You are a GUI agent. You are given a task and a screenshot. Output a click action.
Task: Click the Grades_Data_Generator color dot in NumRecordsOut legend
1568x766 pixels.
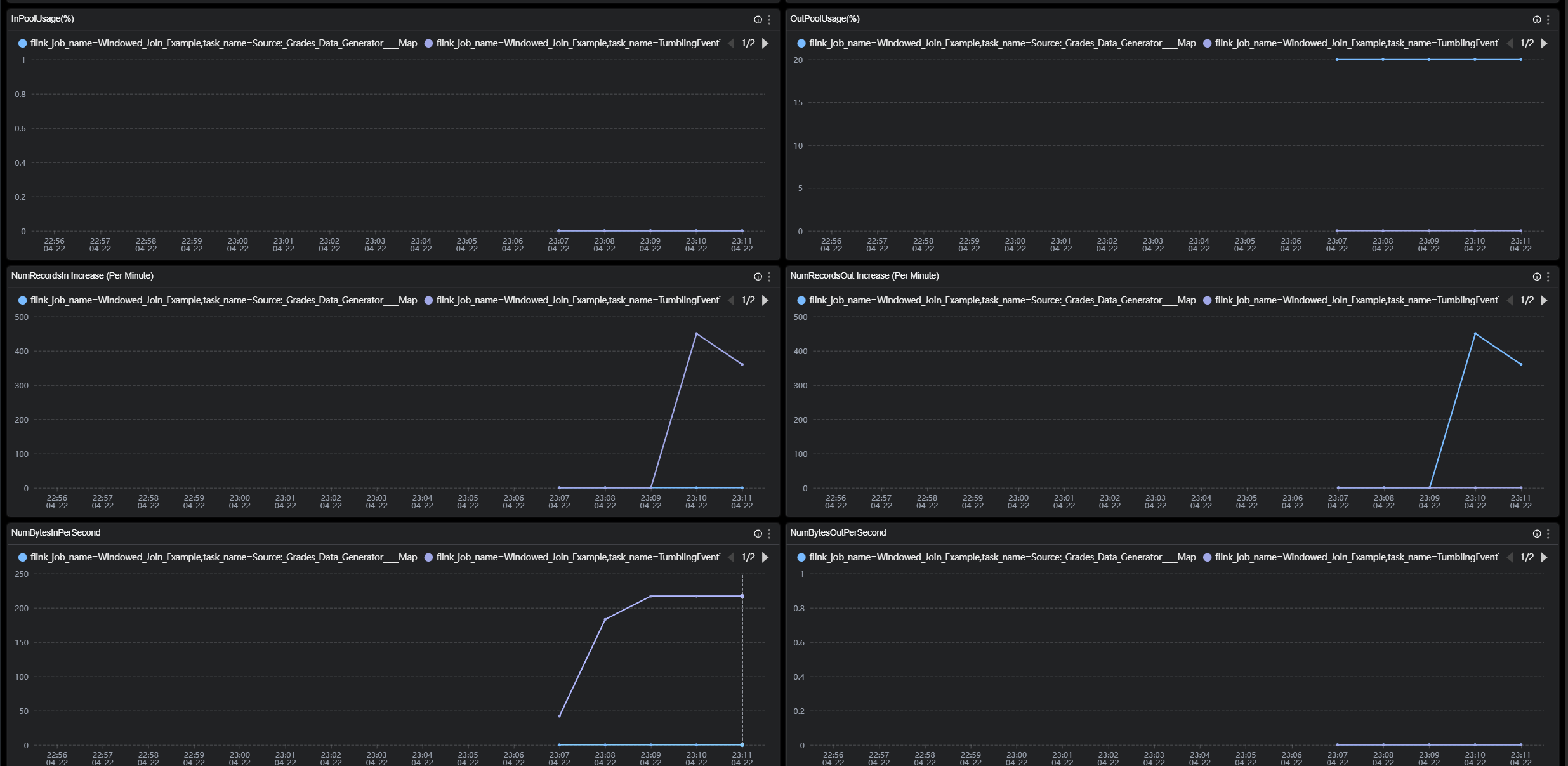tap(801, 300)
